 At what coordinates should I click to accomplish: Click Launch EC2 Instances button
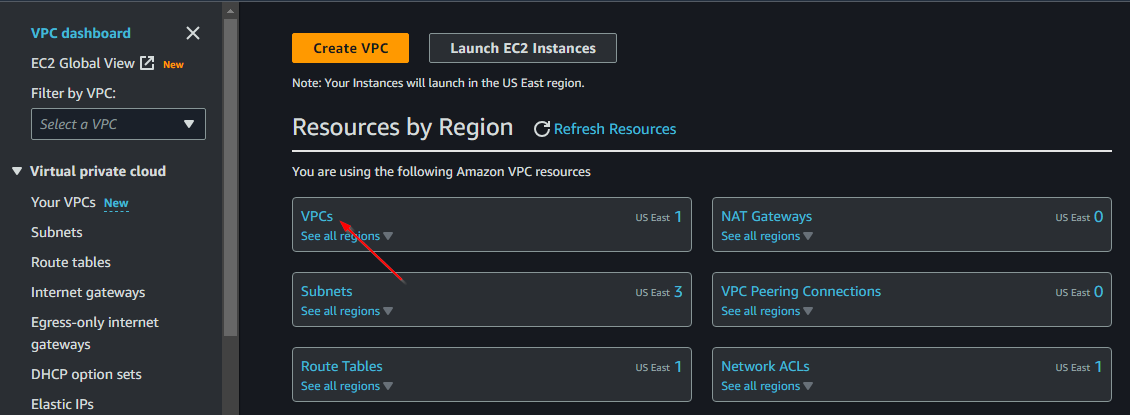tap(522, 48)
